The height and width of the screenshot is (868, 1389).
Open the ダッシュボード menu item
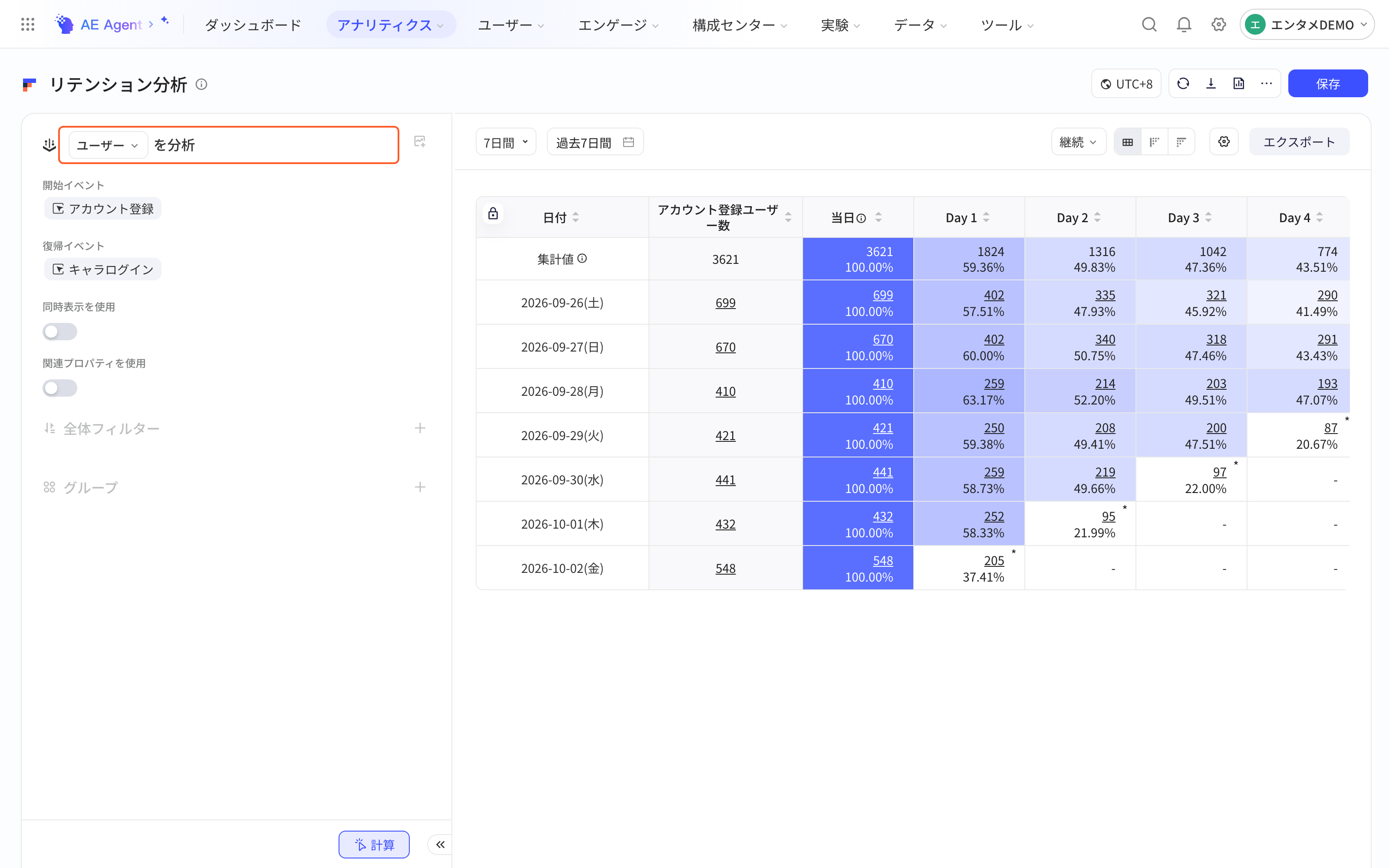point(253,25)
